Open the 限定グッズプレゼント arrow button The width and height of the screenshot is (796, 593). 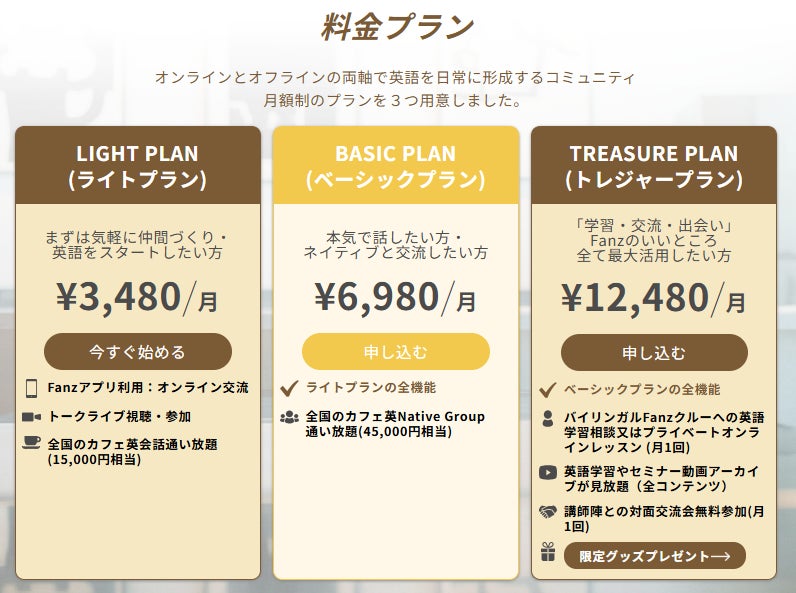coord(654,556)
